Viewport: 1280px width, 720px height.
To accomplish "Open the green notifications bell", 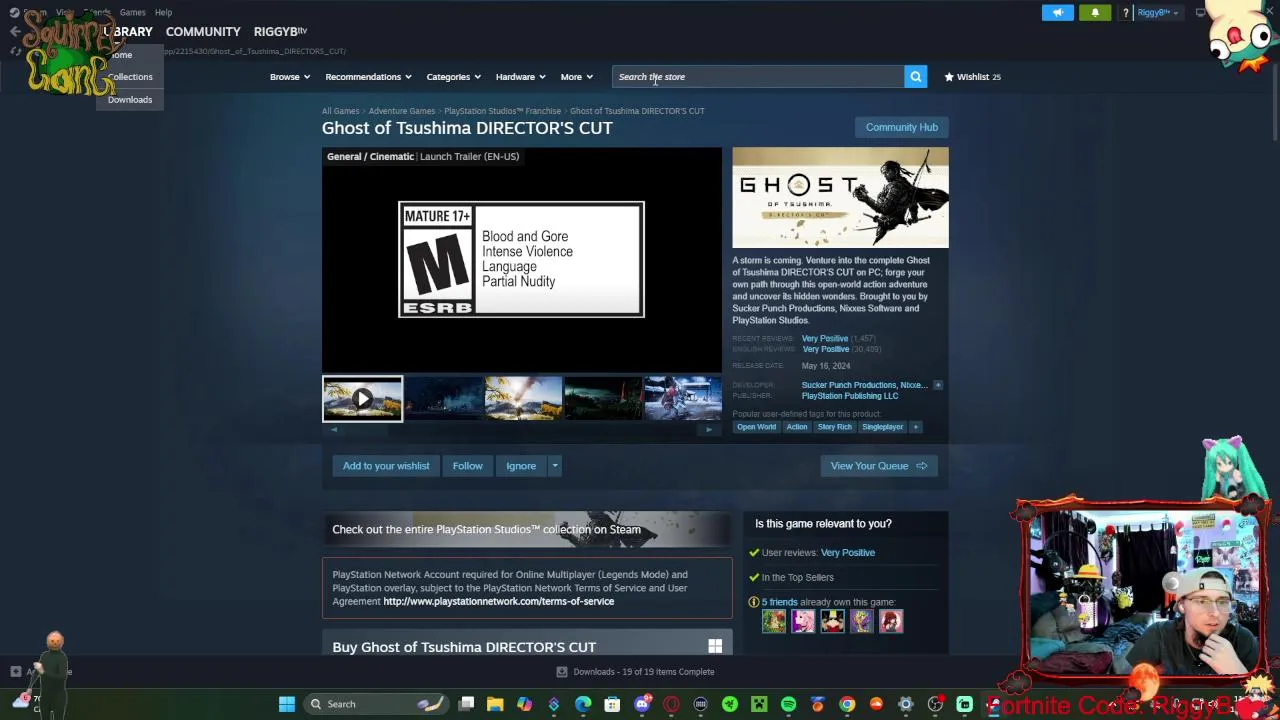I will coord(1095,13).
